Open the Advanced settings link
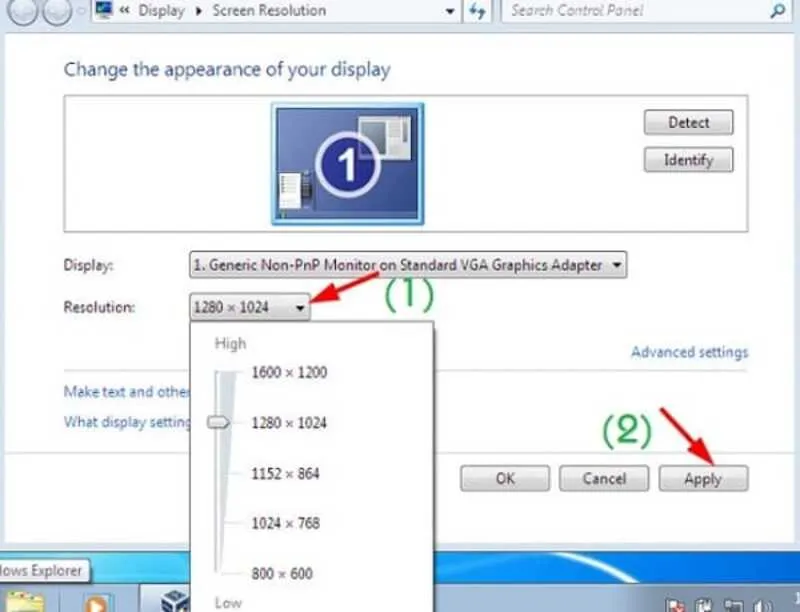This screenshot has height=612, width=800. click(x=690, y=352)
